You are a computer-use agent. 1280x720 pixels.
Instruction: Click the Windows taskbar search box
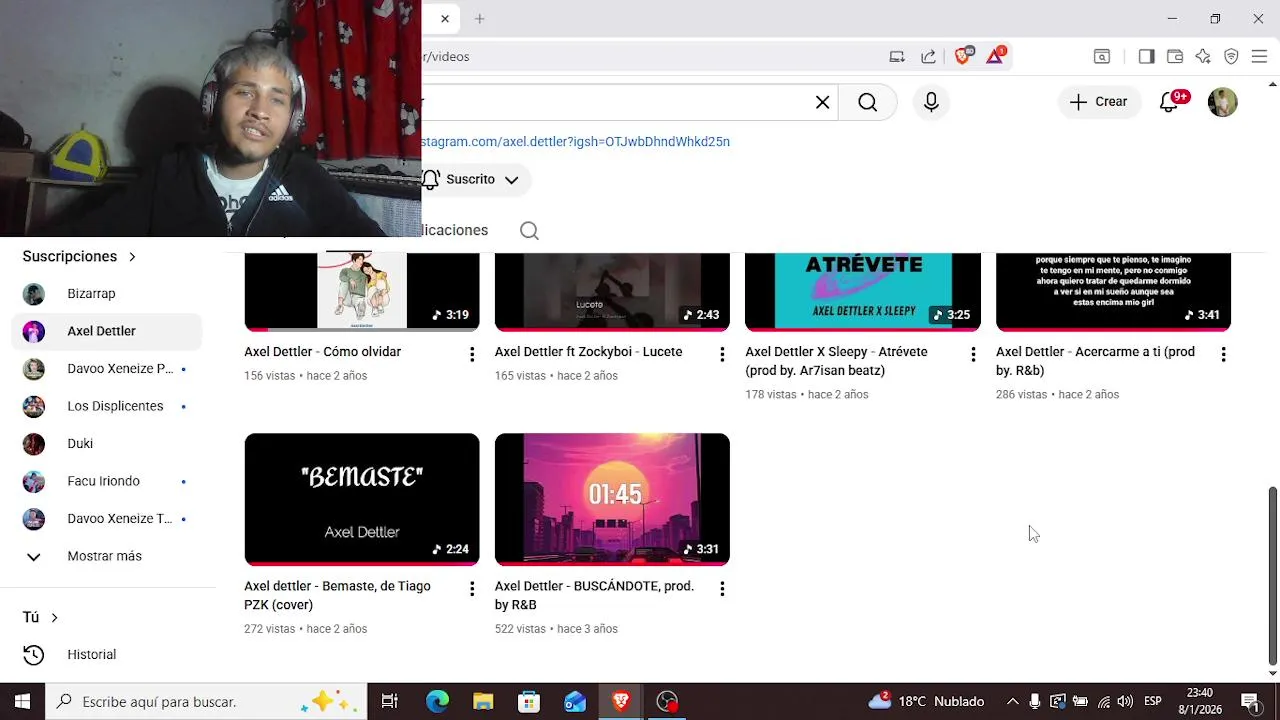(x=206, y=702)
